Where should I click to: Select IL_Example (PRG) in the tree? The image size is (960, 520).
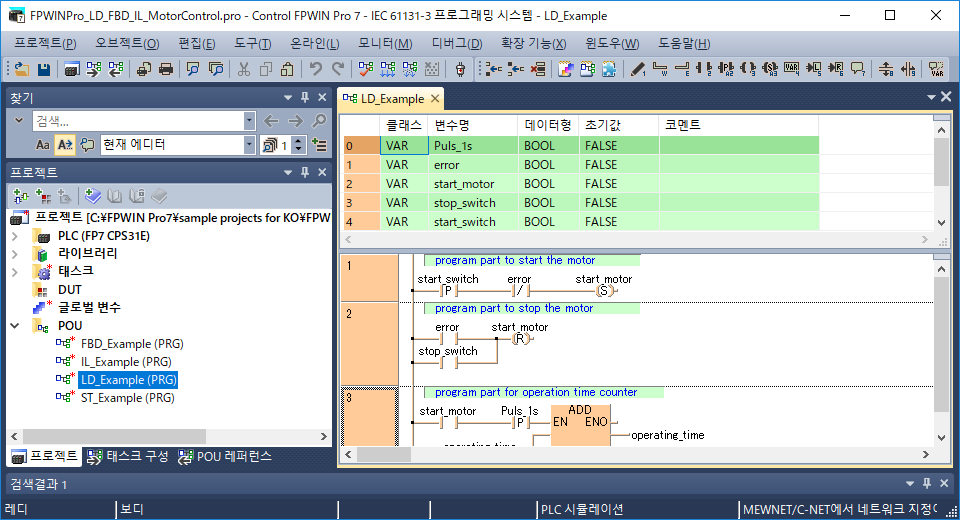tap(126, 362)
